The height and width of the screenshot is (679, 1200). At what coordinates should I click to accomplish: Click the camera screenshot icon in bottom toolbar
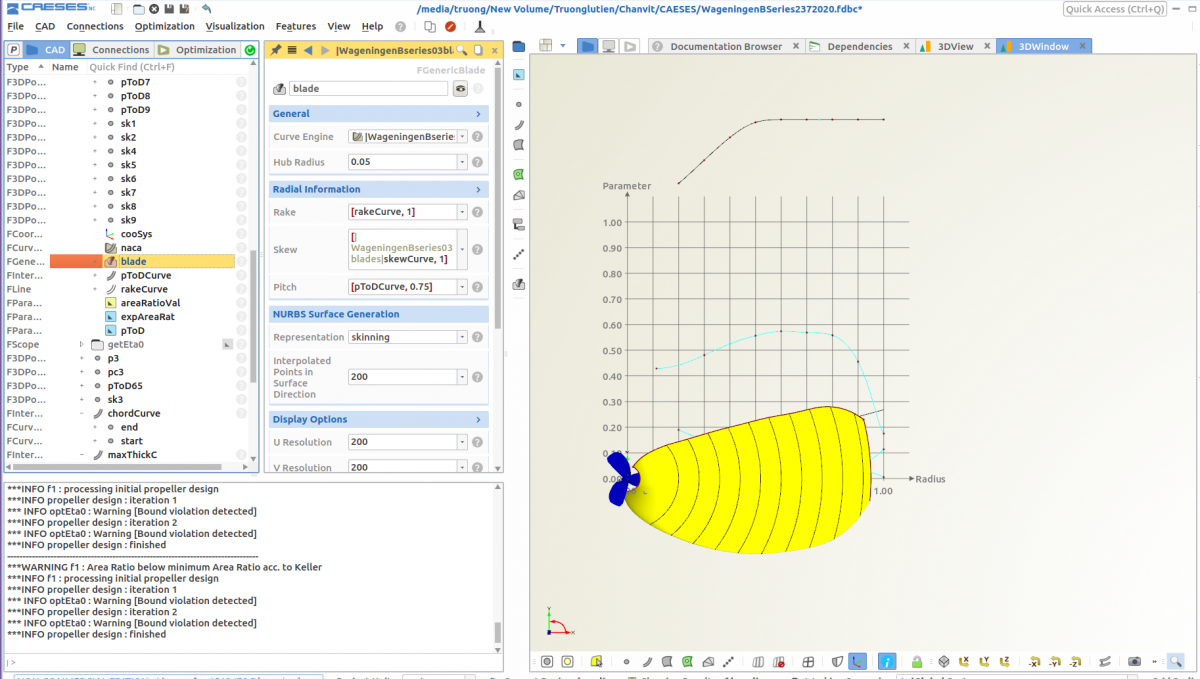point(1134,661)
